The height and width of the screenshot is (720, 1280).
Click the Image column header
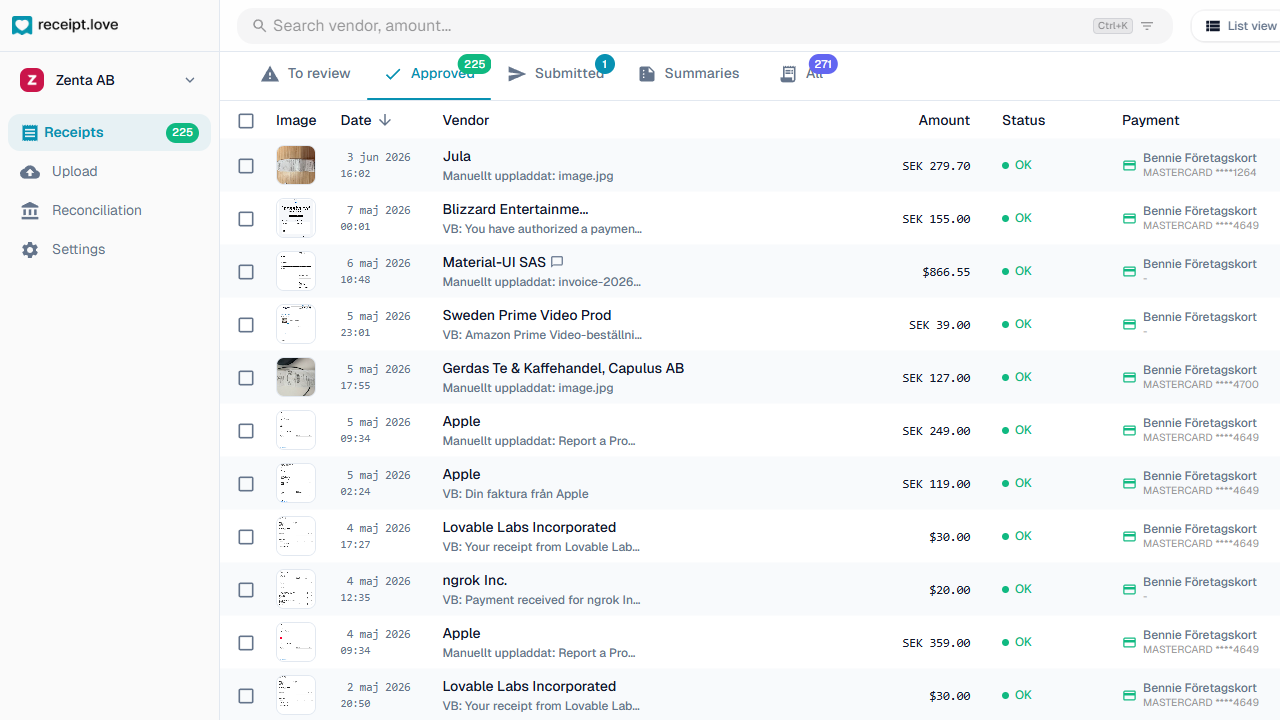(x=296, y=120)
